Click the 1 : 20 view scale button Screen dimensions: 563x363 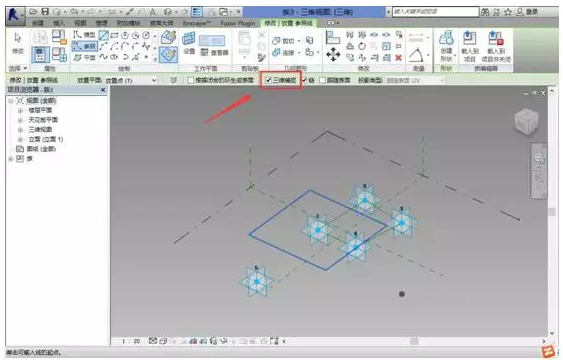click(131, 341)
